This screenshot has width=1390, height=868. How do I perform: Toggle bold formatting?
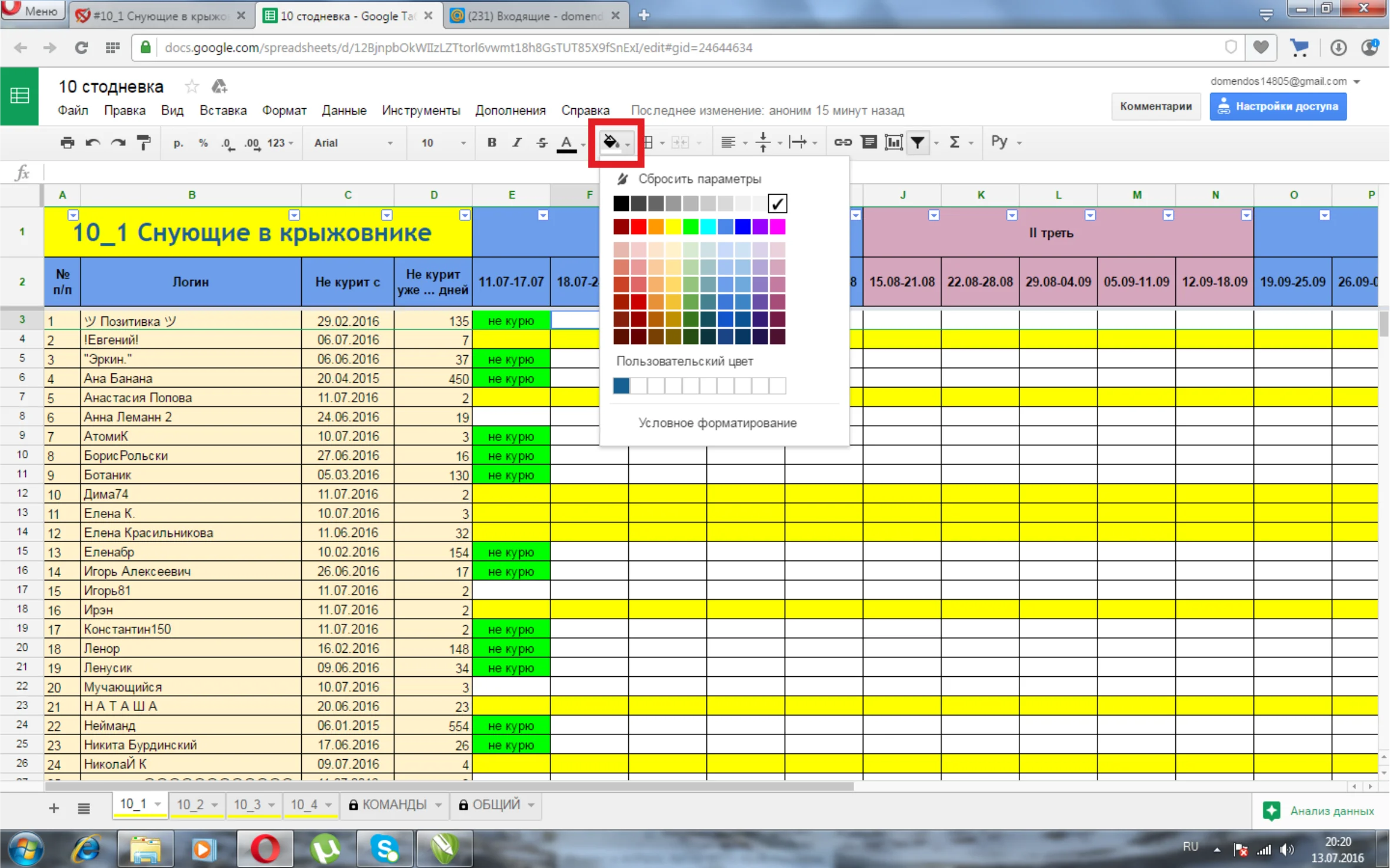click(492, 142)
